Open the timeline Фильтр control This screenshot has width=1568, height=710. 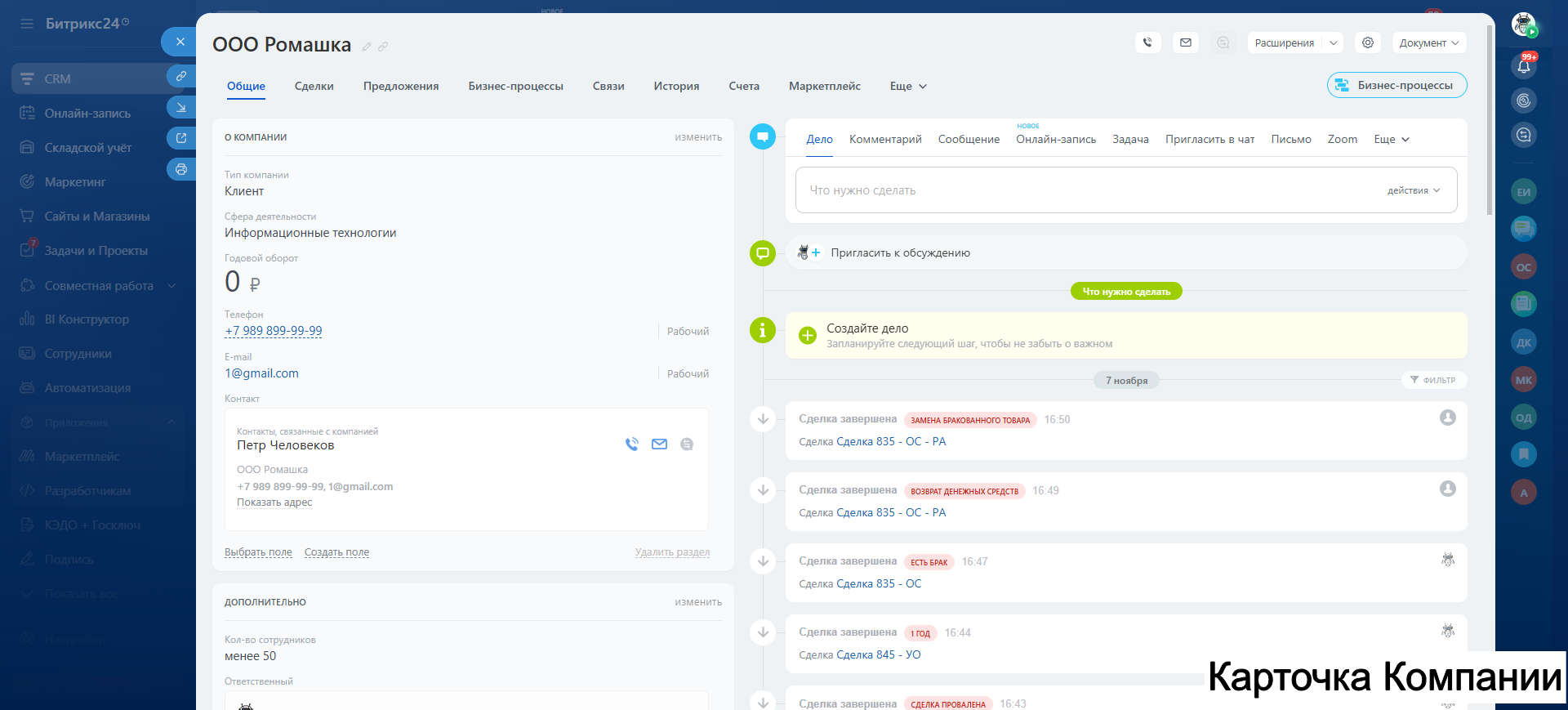[x=1433, y=380]
